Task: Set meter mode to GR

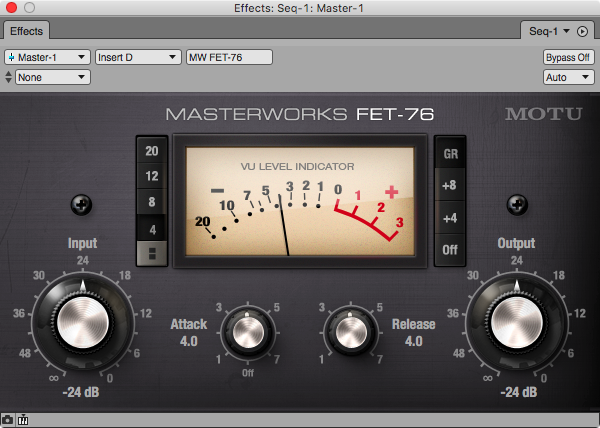Action: [450, 153]
